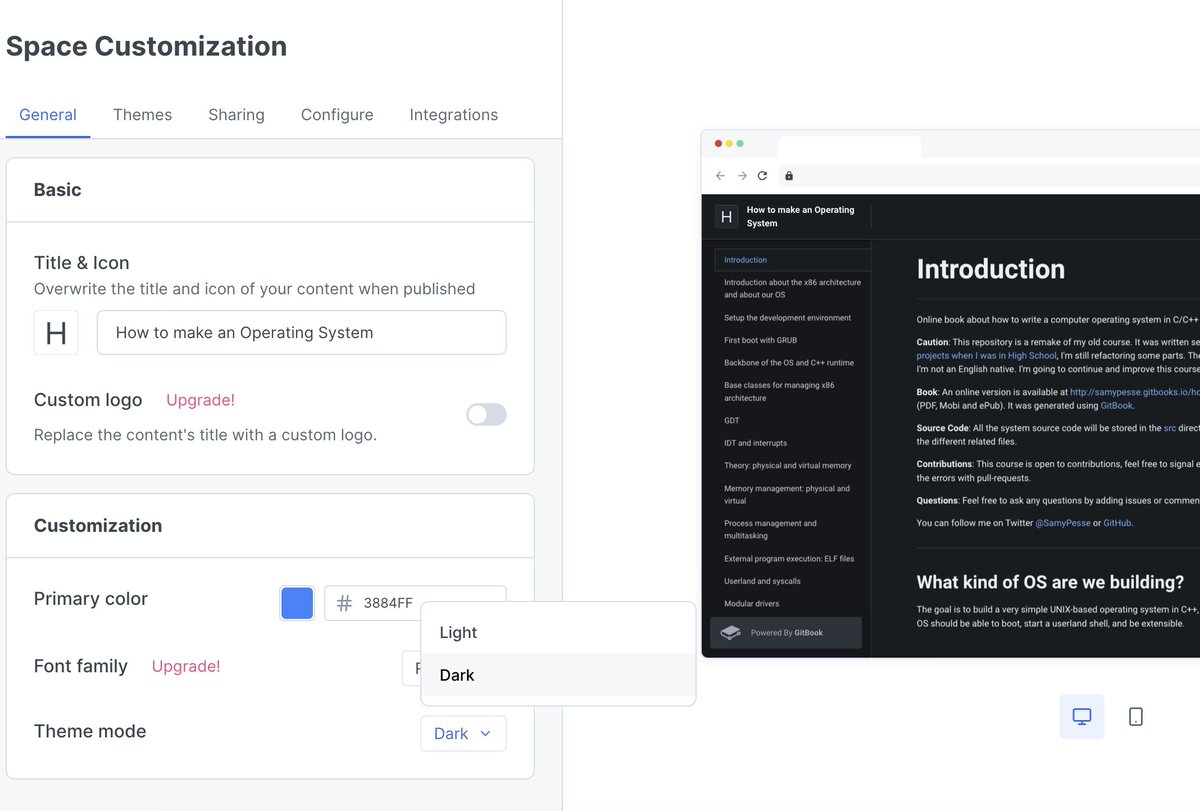This screenshot has height=811, width=1200.
Task: Open the primary color blue swatch
Action: tap(297, 603)
